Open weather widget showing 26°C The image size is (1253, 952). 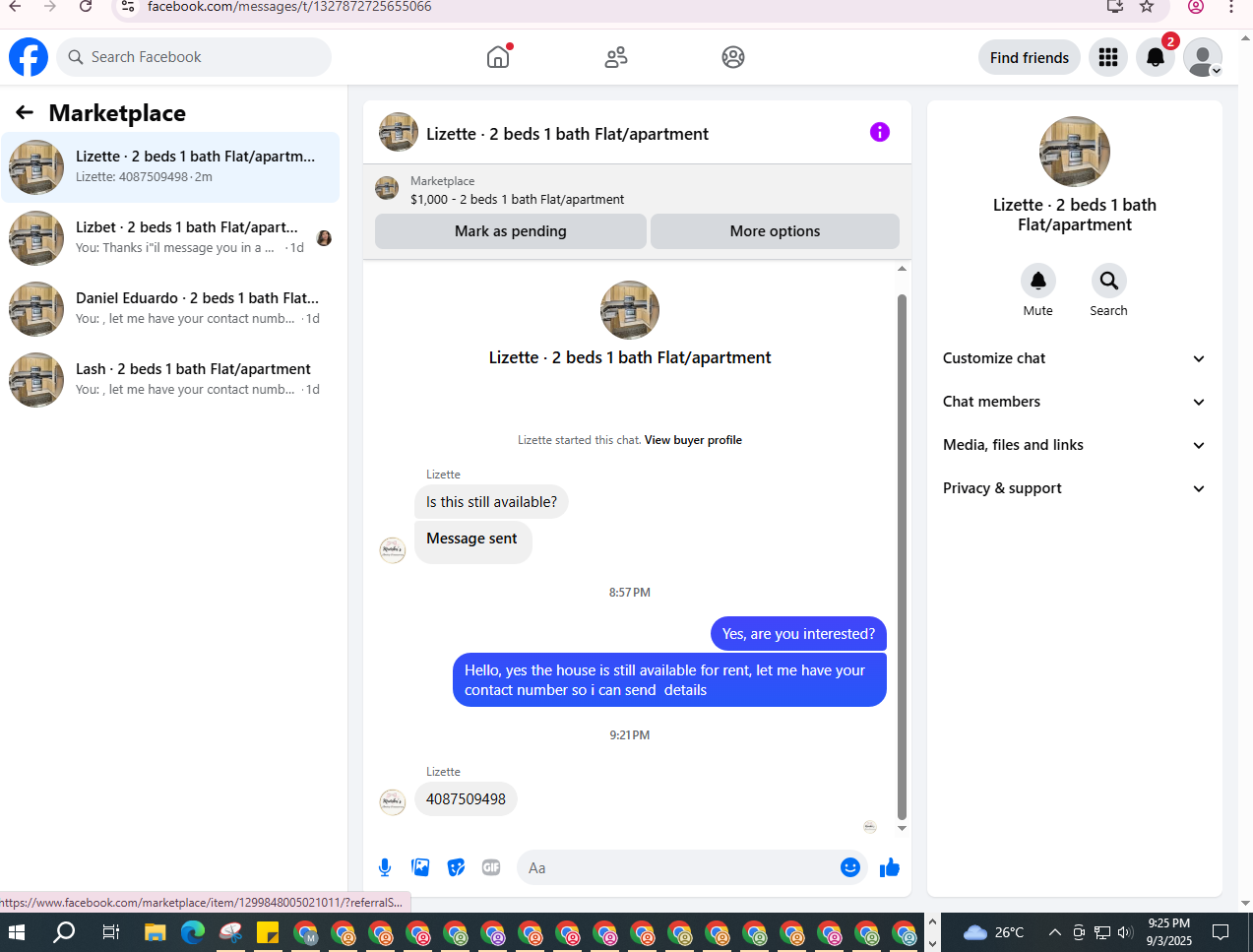coord(994,932)
